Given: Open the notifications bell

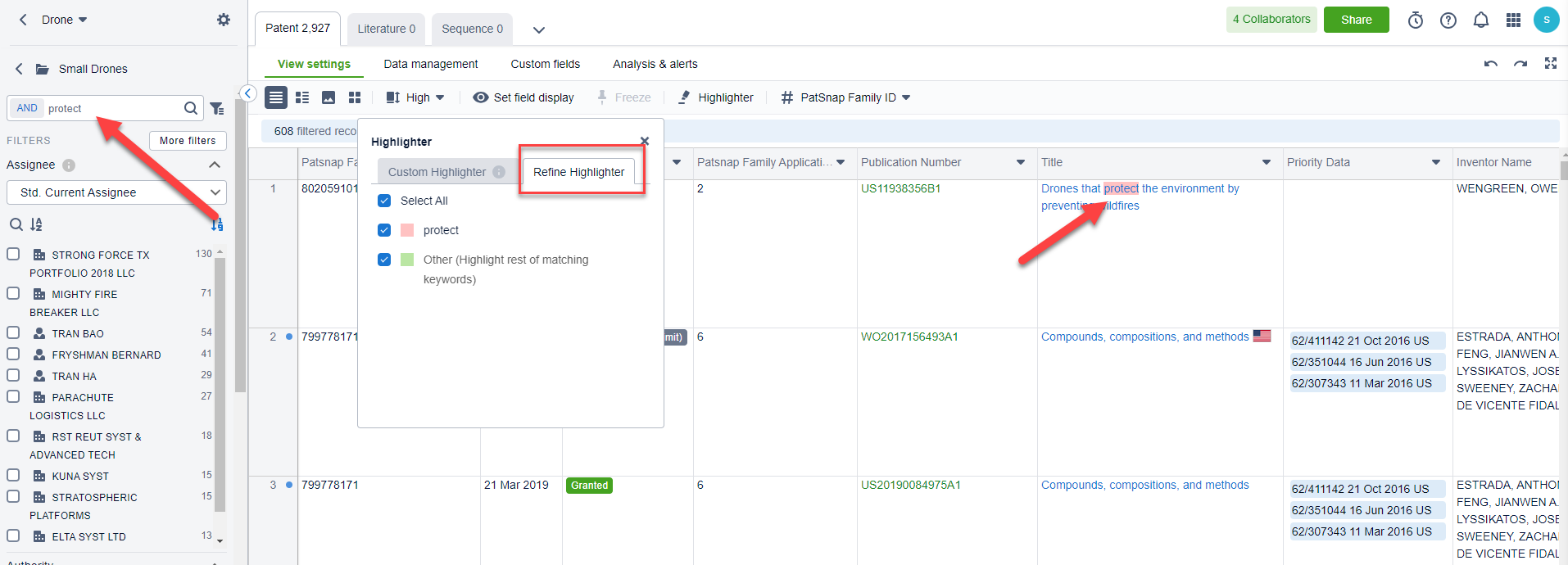Looking at the screenshot, I should 1480,20.
